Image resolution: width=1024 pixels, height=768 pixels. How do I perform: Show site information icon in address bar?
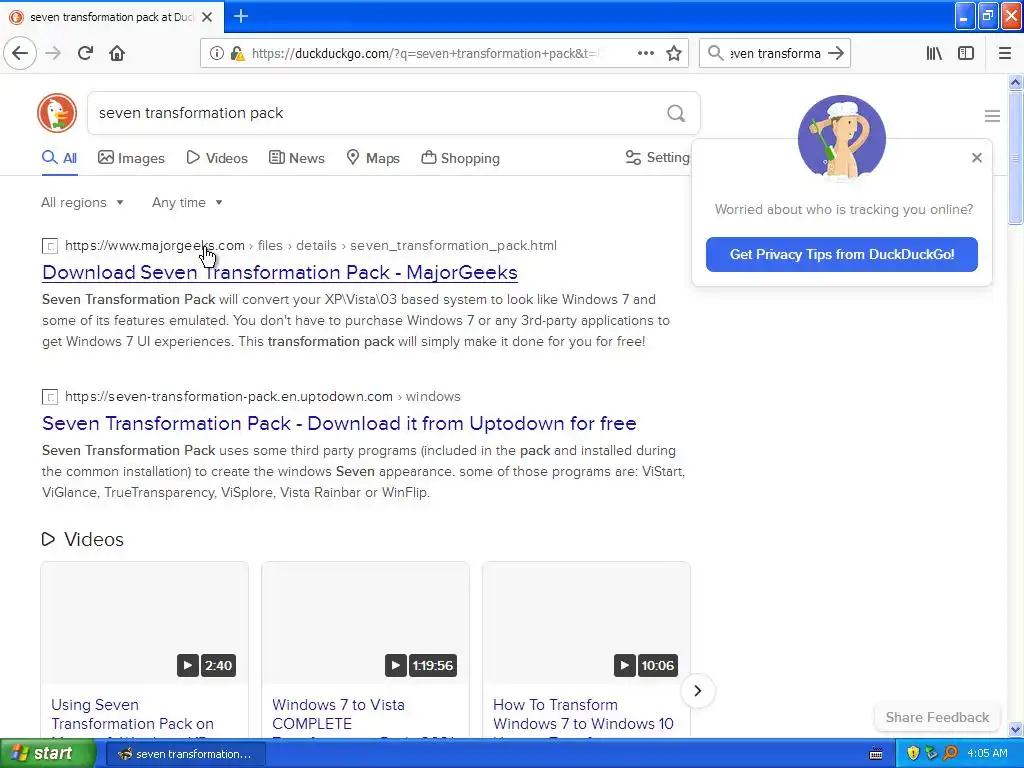point(216,54)
